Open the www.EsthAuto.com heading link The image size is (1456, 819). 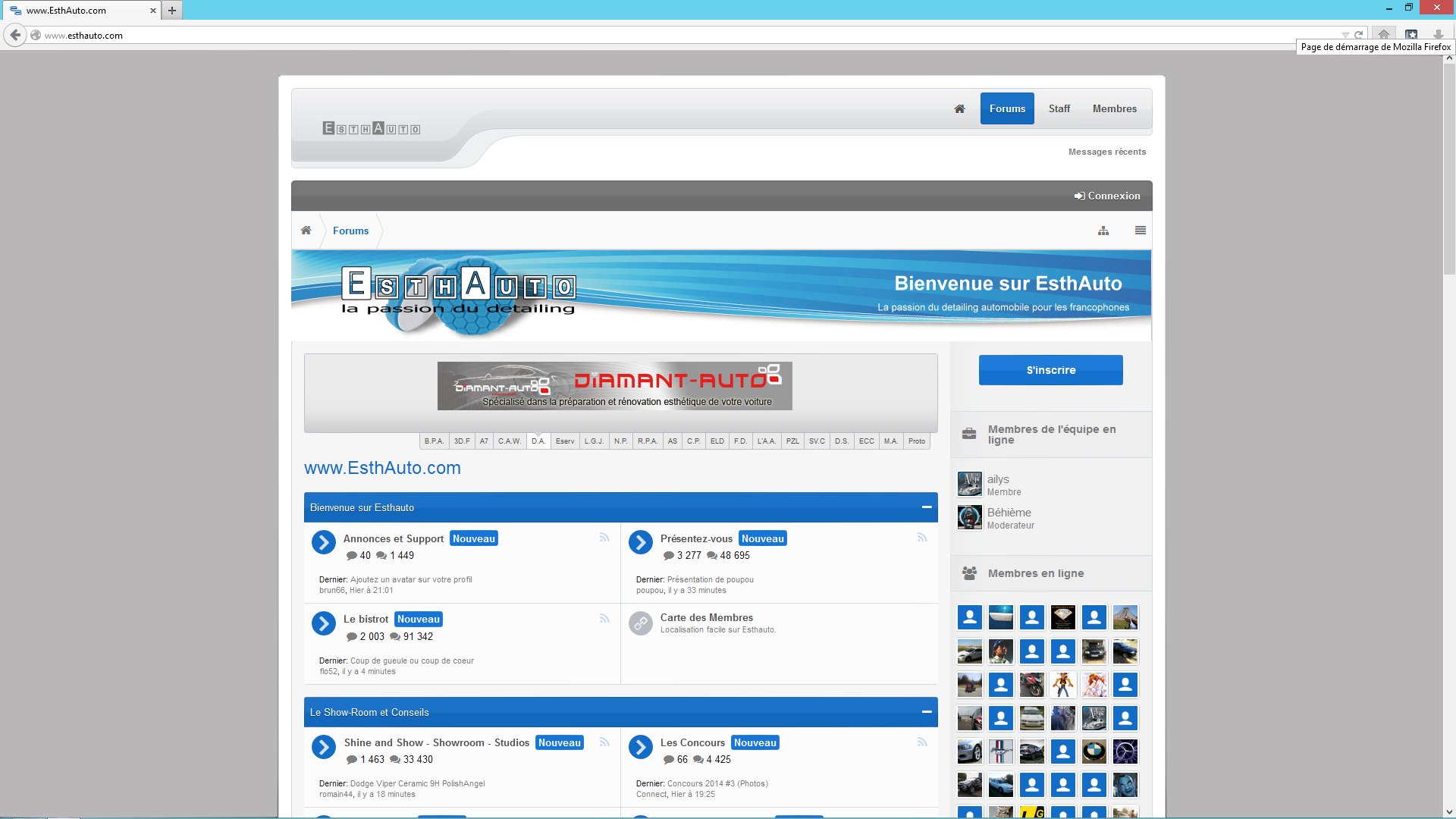[382, 468]
